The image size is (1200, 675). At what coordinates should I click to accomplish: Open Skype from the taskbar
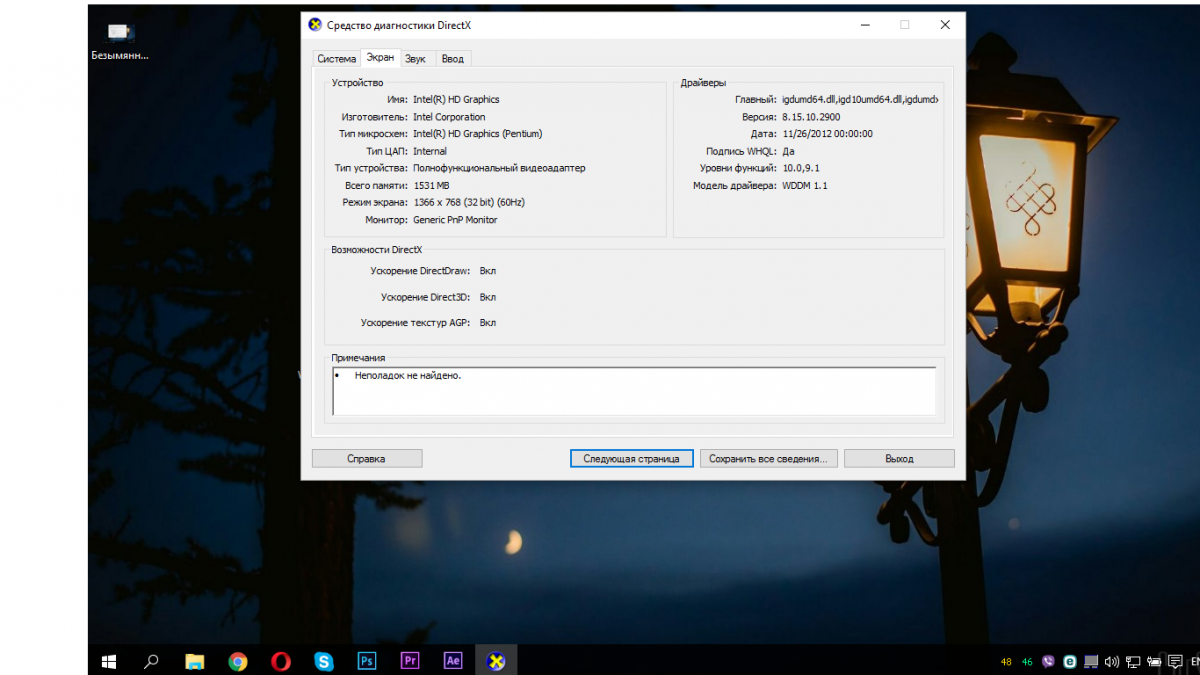324,661
